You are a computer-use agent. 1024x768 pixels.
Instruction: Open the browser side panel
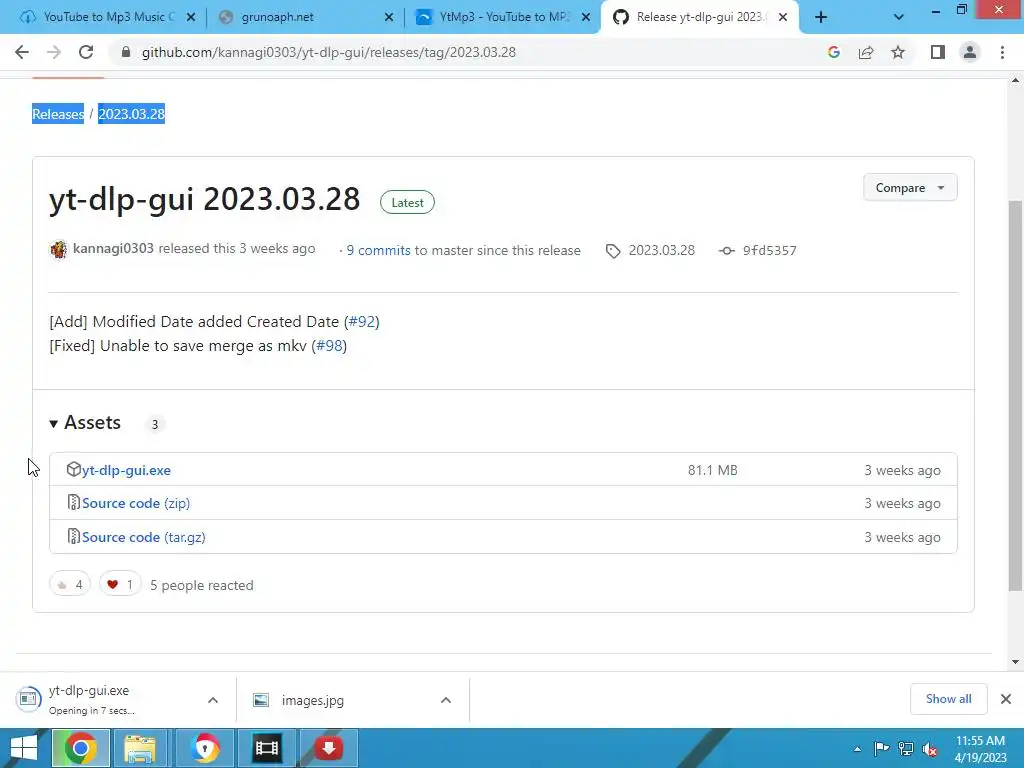tap(938, 52)
